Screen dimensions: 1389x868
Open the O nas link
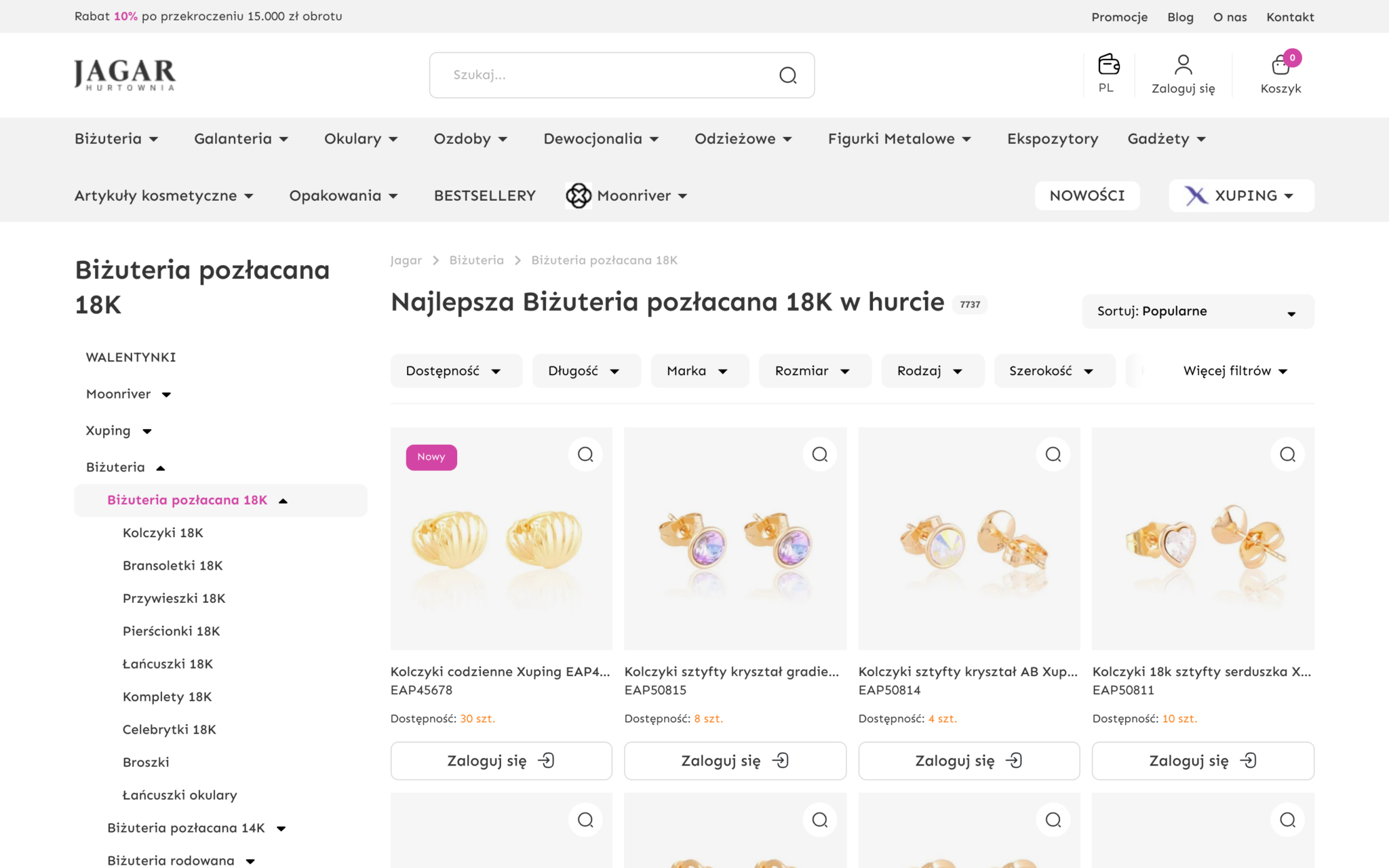click(1230, 17)
